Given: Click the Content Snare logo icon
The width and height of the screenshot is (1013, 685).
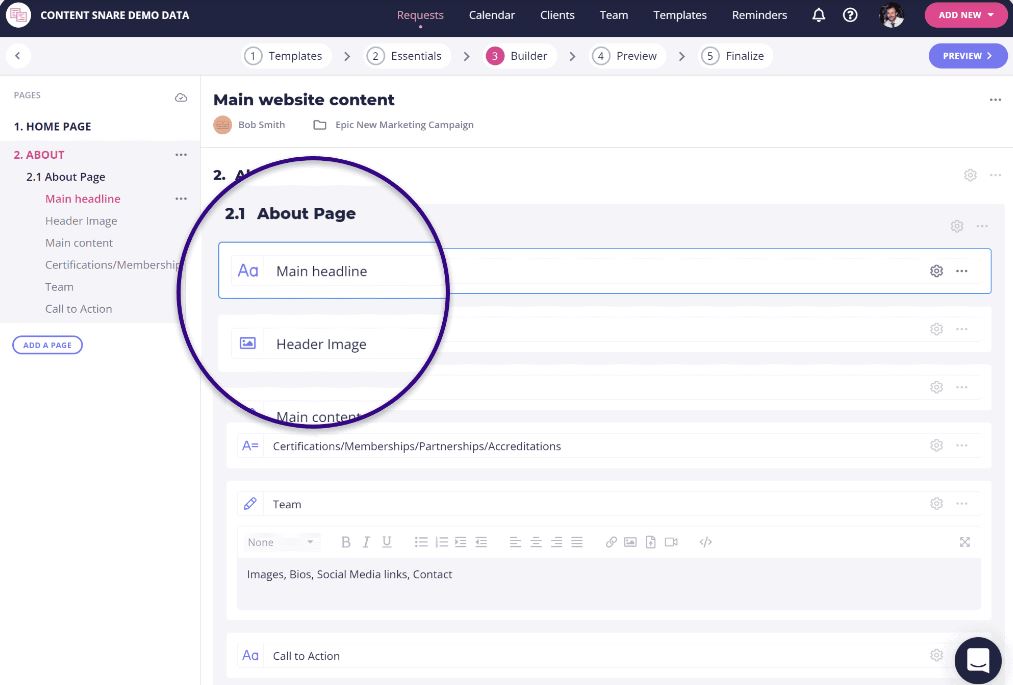Looking at the screenshot, I should [18, 15].
